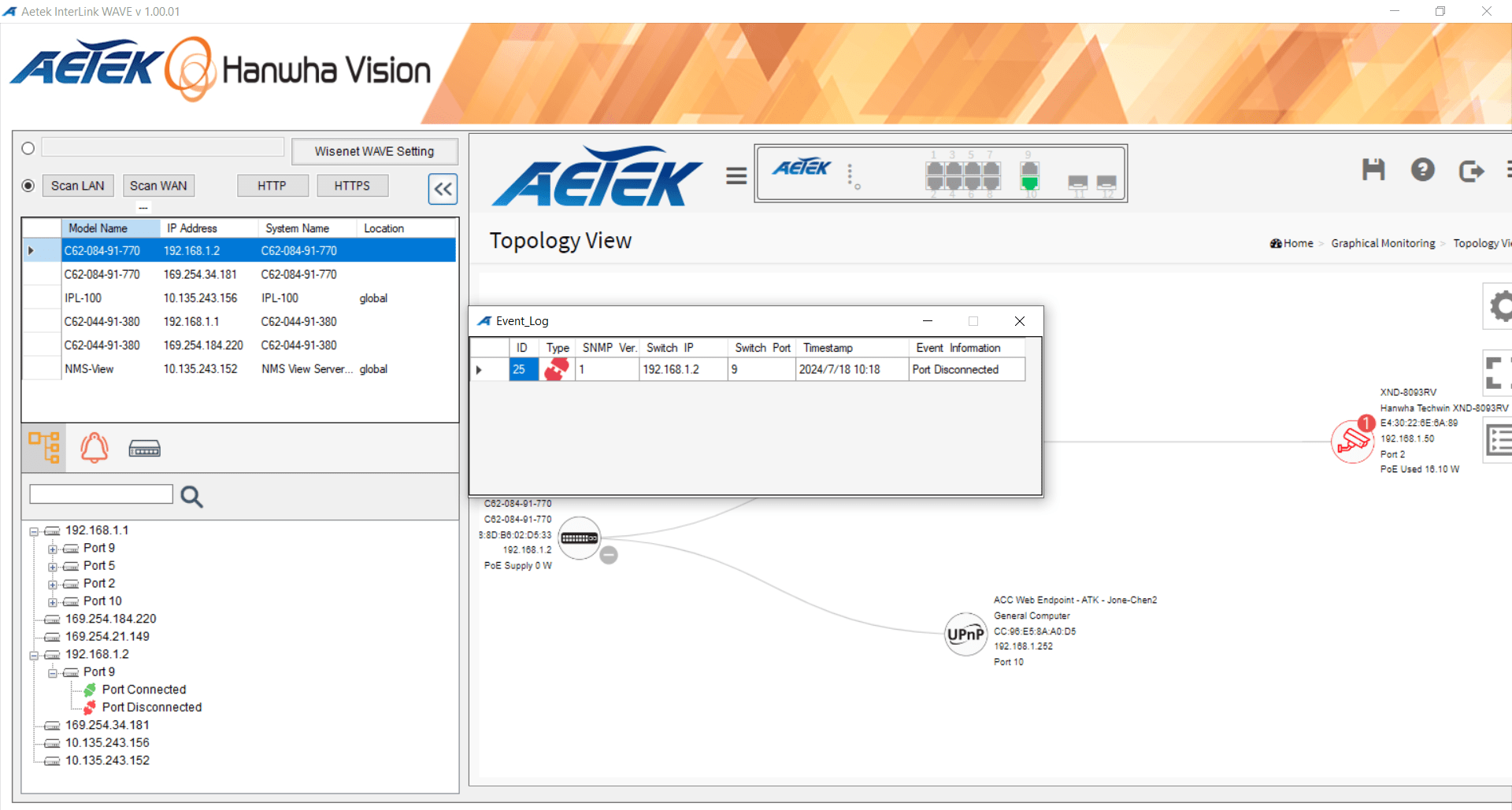Click the topology tree view icon

click(x=44, y=447)
